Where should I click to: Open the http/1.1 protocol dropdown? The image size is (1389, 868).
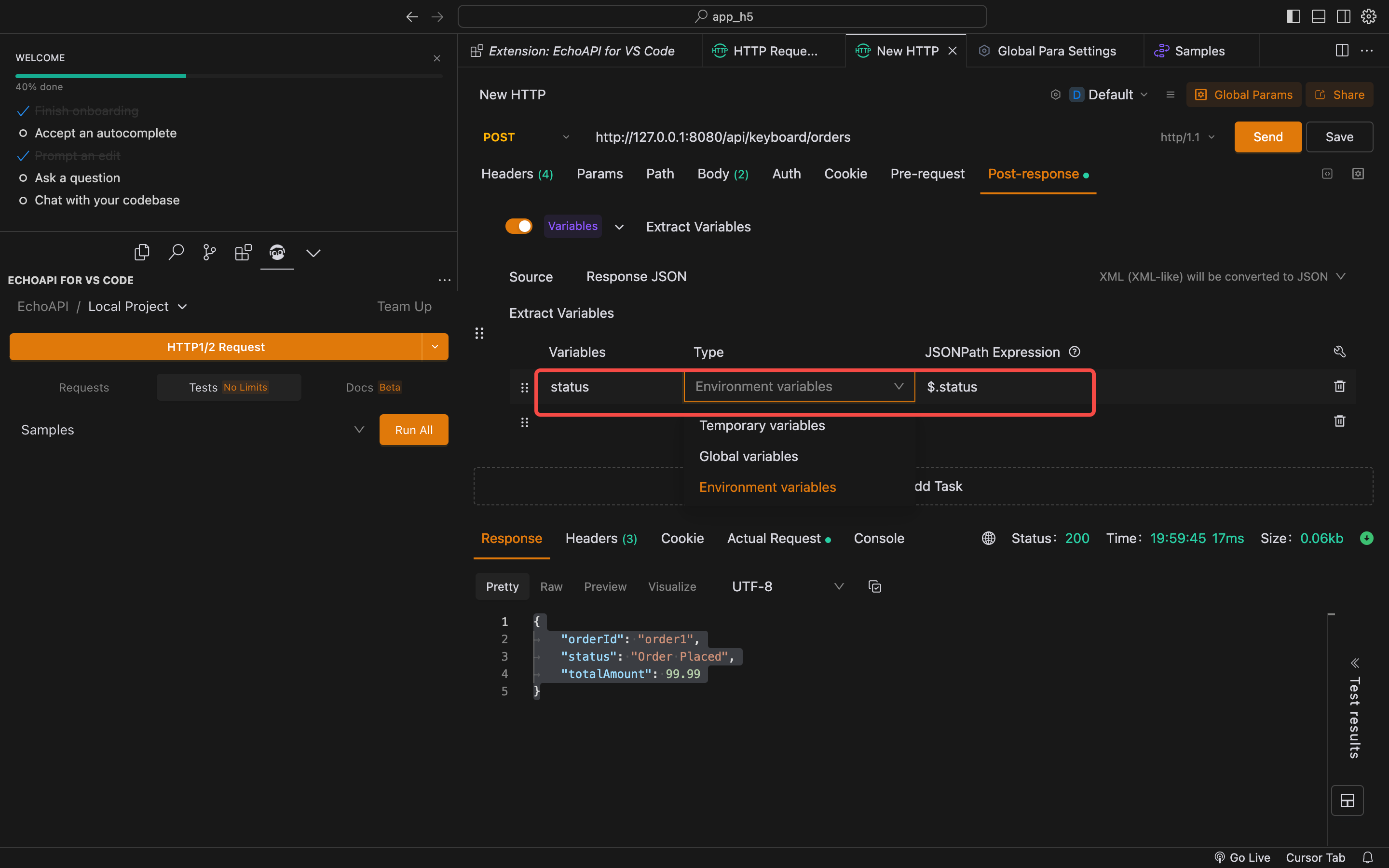[x=1187, y=137]
